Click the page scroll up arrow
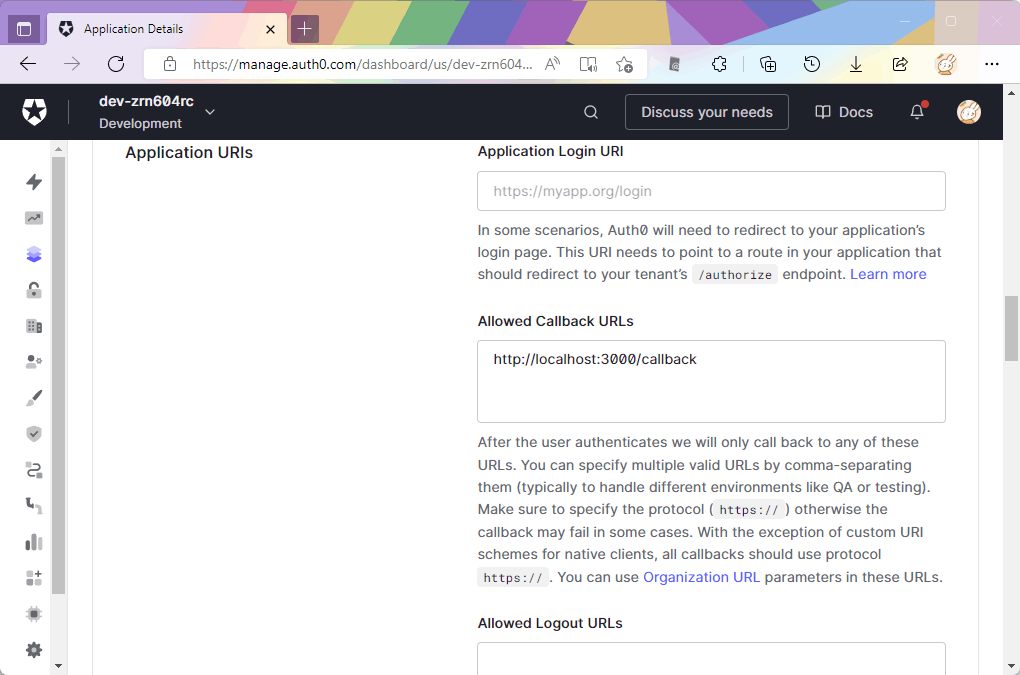The width and height of the screenshot is (1020, 675). [x=1011, y=93]
